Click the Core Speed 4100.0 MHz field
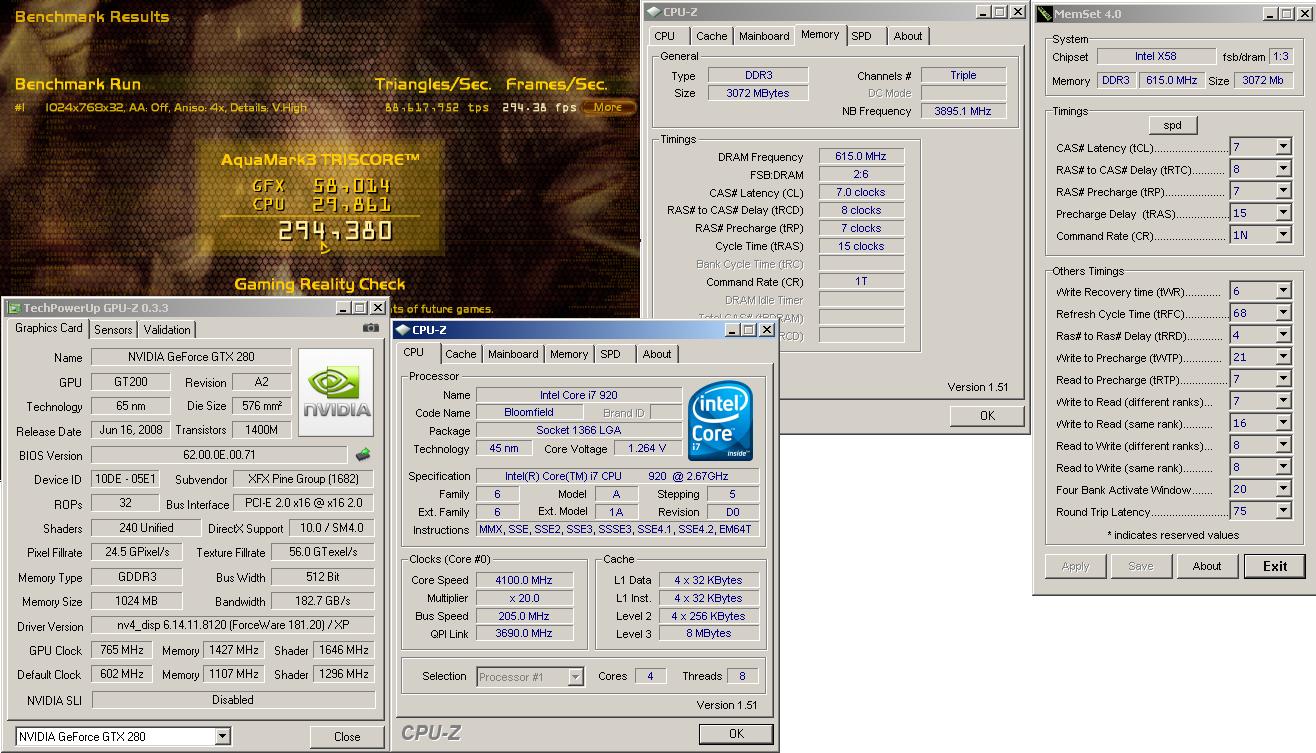1316x753 pixels. click(524, 580)
